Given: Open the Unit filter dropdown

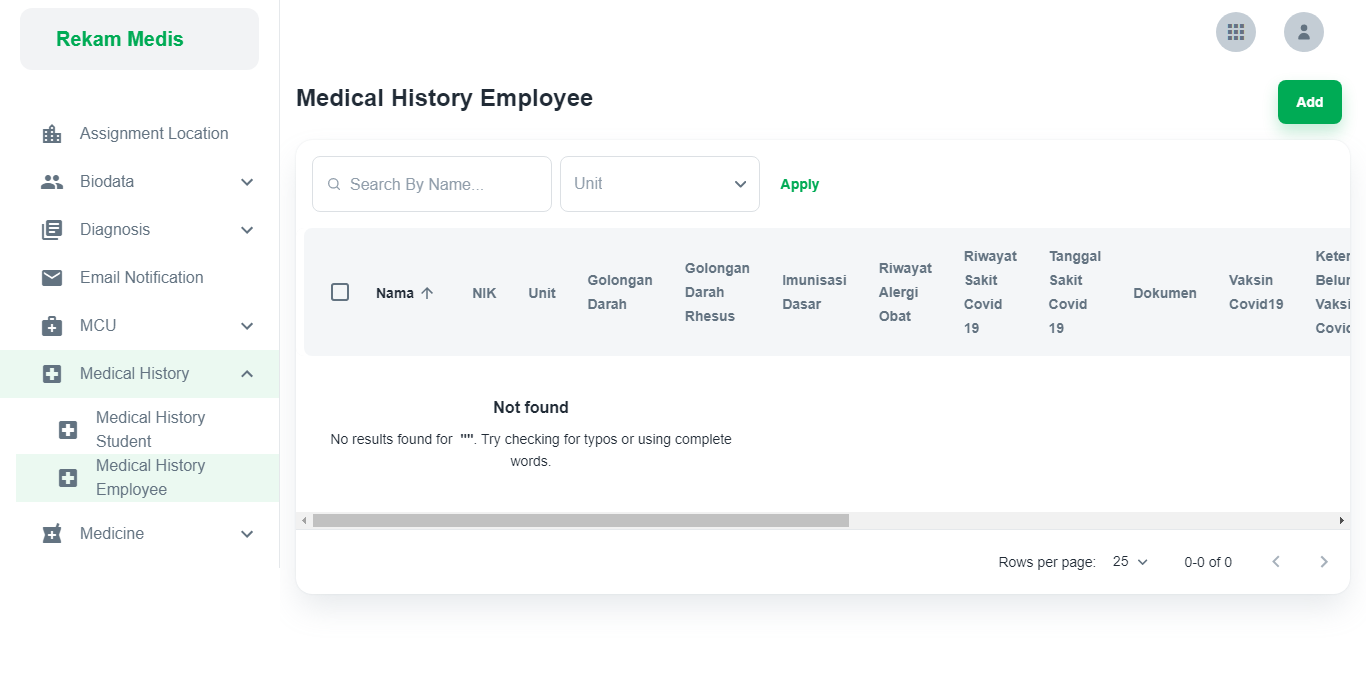Looking at the screenshot, I should pos(659,183).
